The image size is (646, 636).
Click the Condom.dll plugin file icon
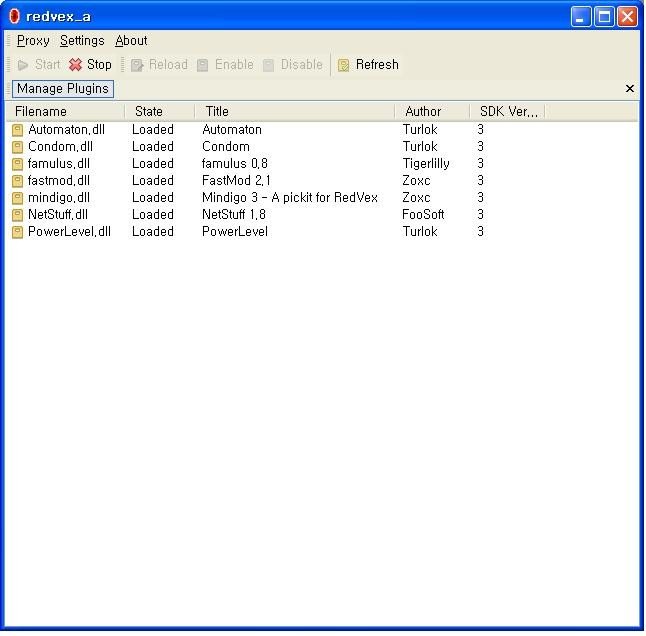point(17,147)
